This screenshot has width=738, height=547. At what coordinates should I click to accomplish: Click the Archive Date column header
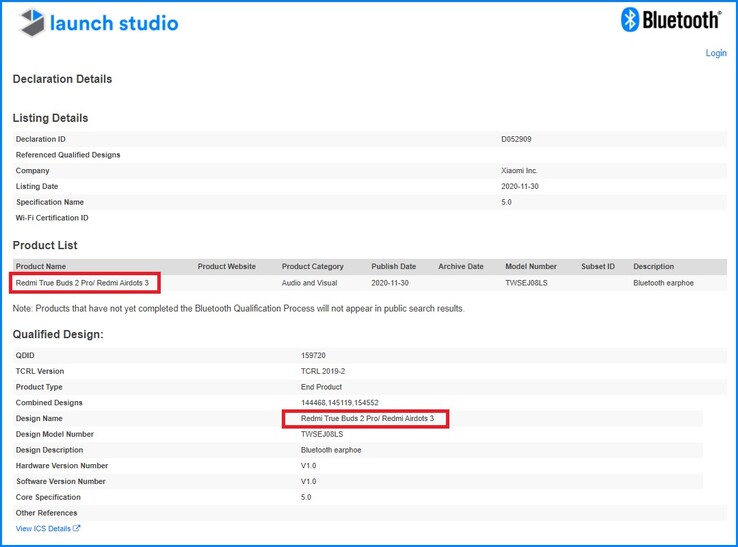coord(460,267)
